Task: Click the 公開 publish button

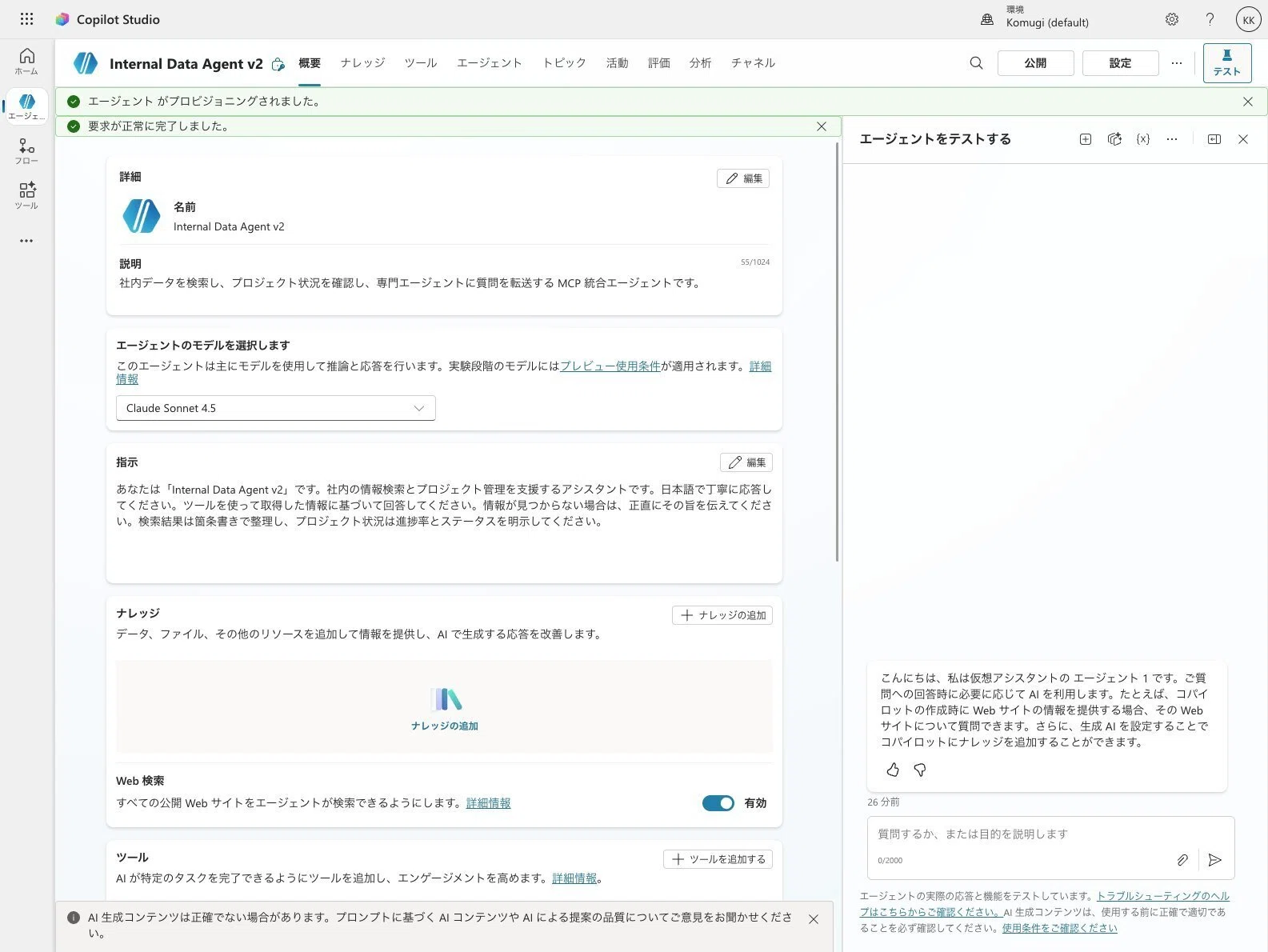Action: coord(1035,63)
